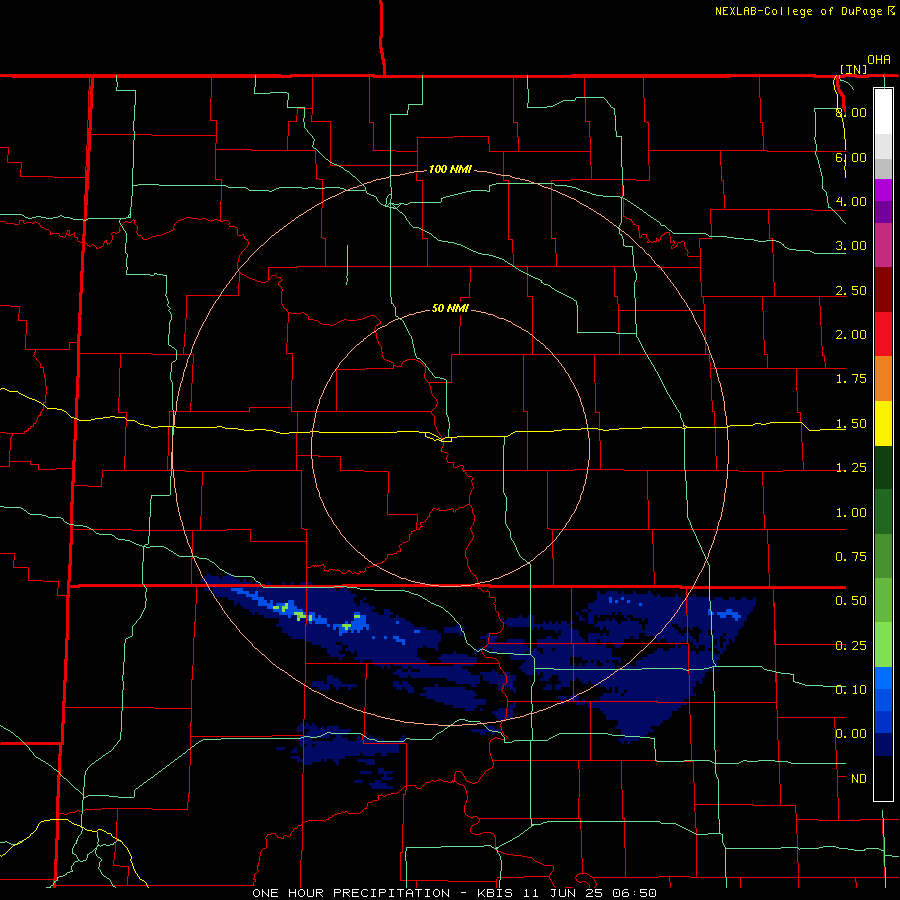The image size is (900, 900).
Task: Click the 0.00 legend value
Action: click(851, 734)
